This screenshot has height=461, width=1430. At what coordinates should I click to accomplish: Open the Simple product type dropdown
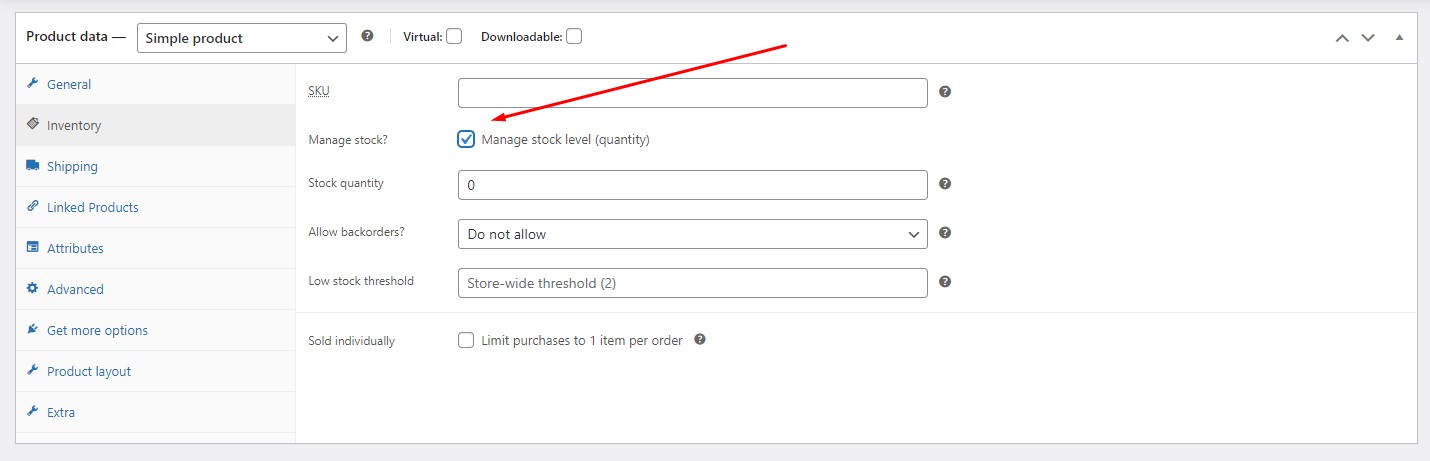click(x=242, y=38)
